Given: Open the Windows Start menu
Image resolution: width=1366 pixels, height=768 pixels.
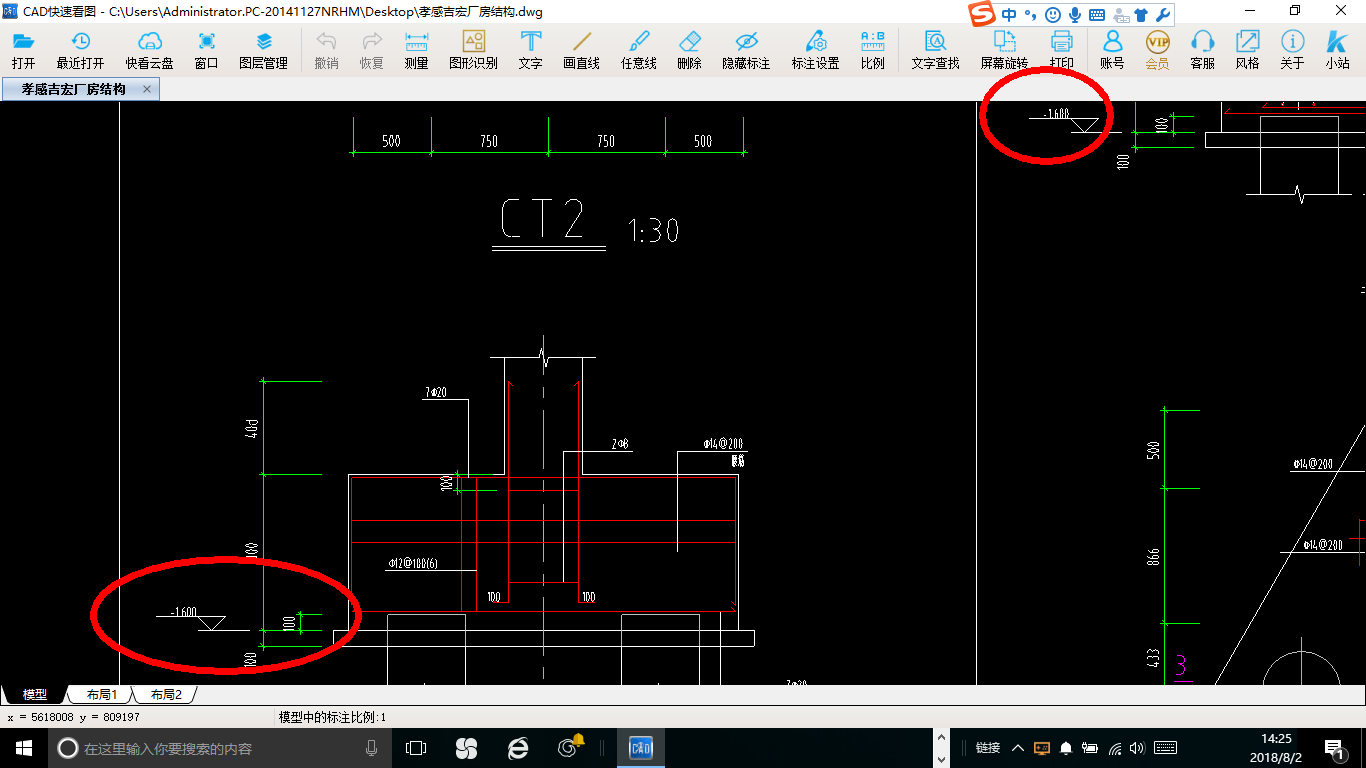Looking at the screenshot, I should click(x=23, y=748).
